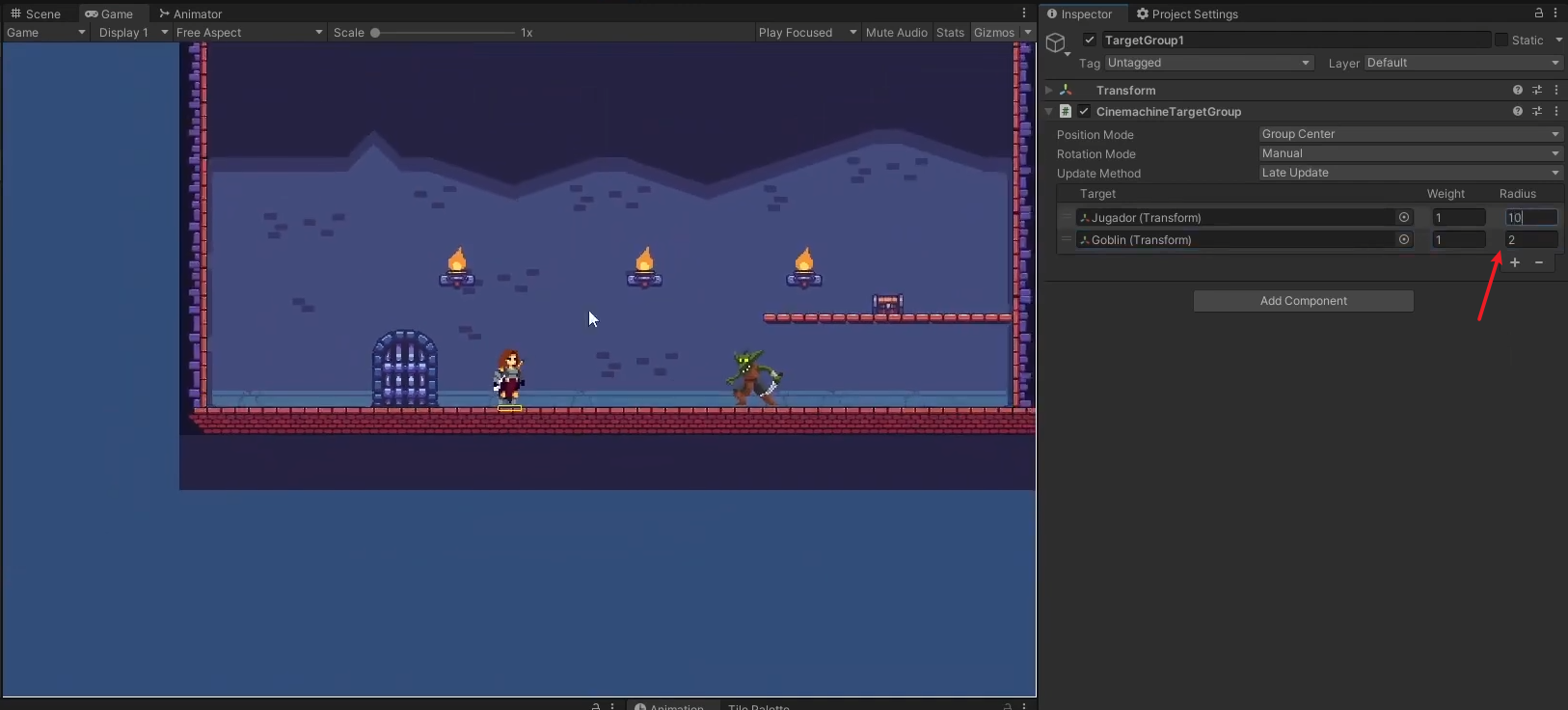Open the Game view mode dropdown
Viewport: 1568px width, 710px height.
pos(45,32)
